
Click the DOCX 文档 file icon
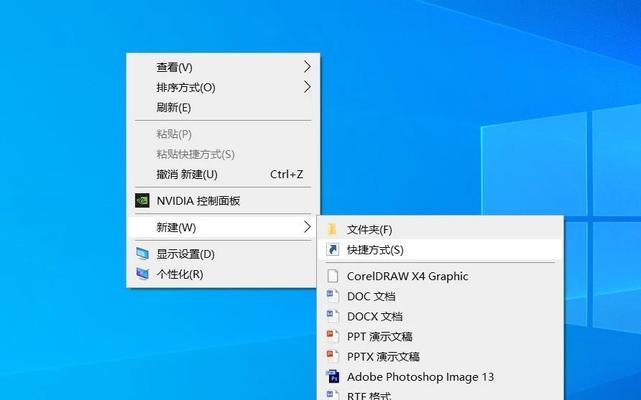pos(332,316)
